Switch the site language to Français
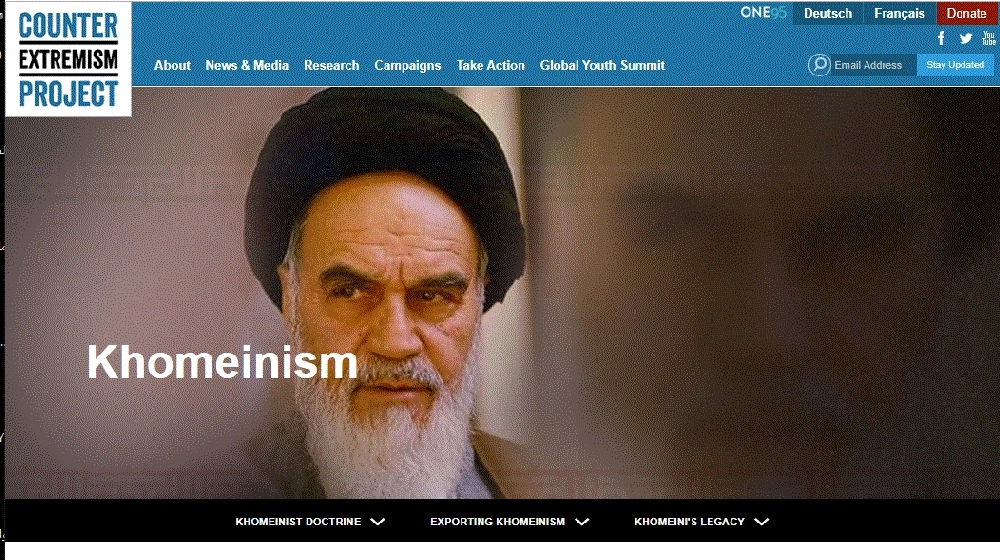Viewport: 1000px width, 560px height. pyautogui.click(x=899, y=13)
